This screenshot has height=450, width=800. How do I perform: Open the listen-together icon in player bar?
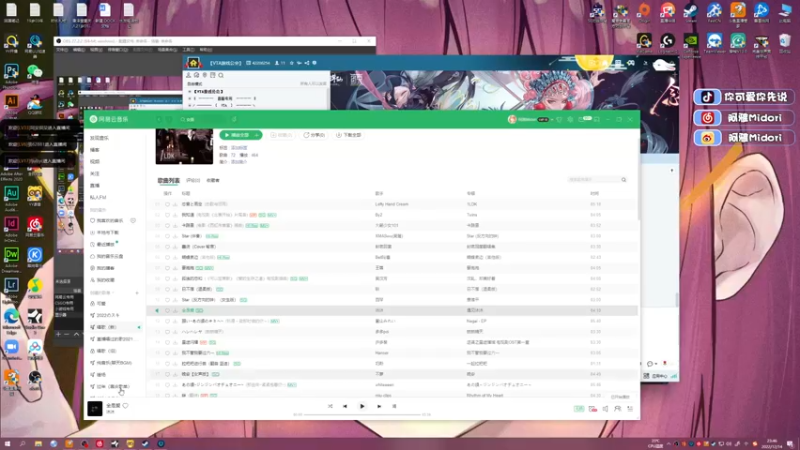coord(617,409)
